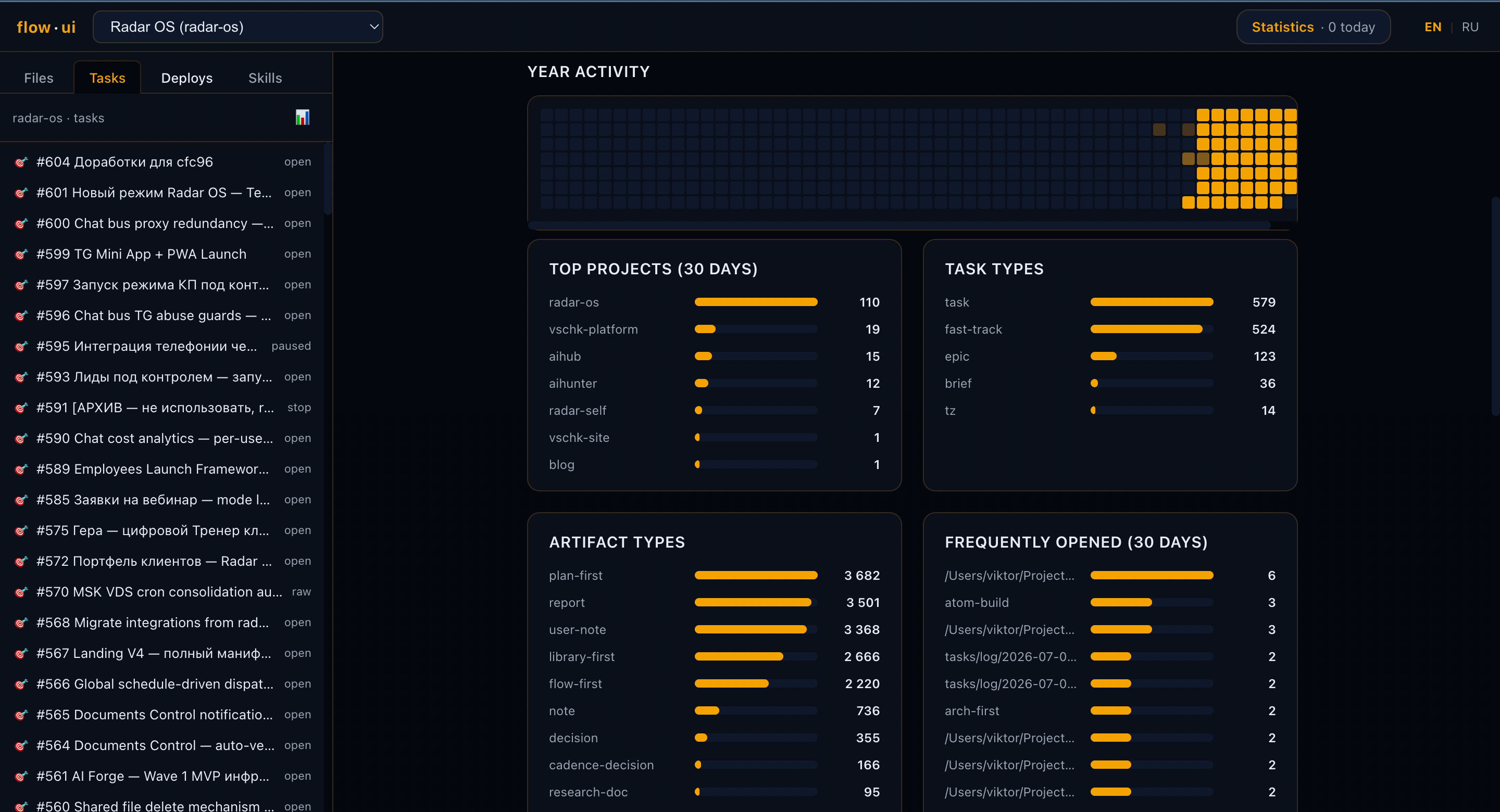Image resolution: width=1500 pixels, height=812 pixels.
Task: Open the Deploys tab
Action: [x=186, y=78]
